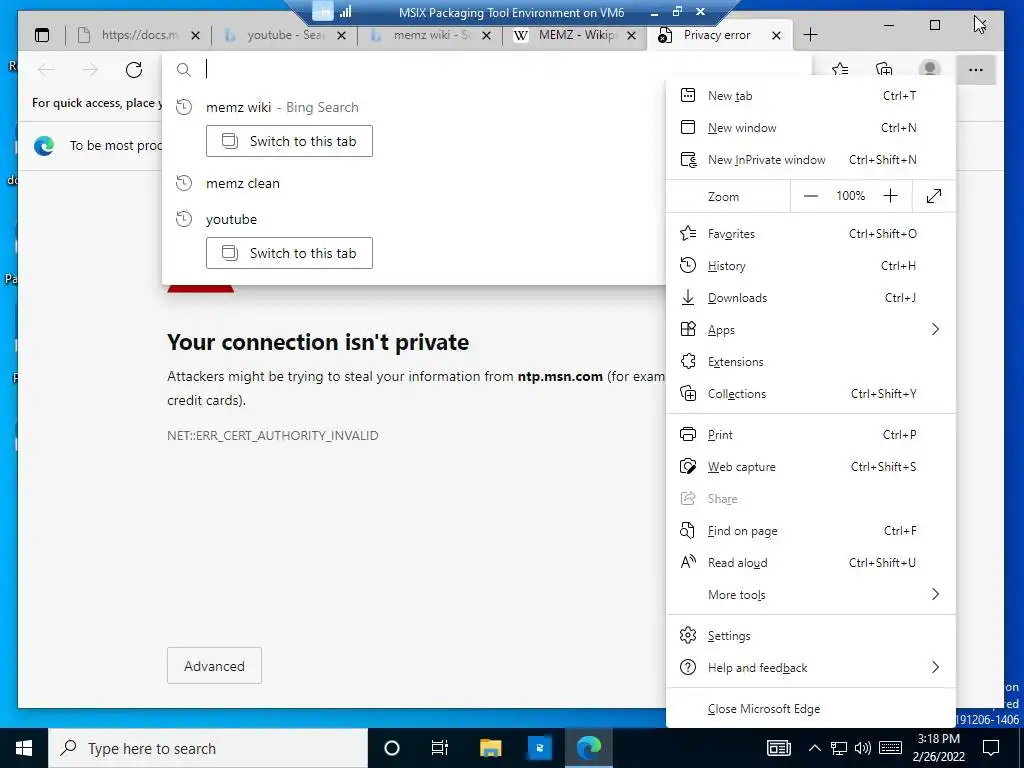Open the profile avatar icon

pyautogui.click(x=929, y=69)
